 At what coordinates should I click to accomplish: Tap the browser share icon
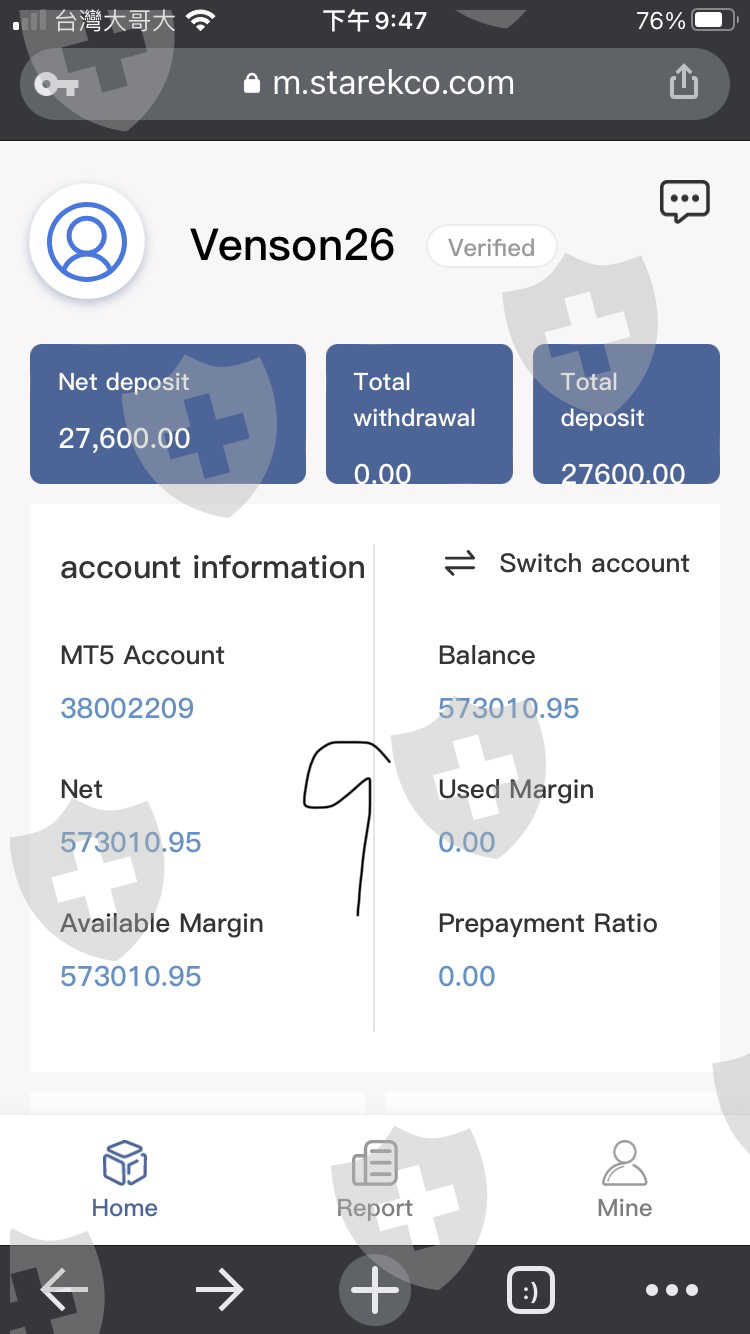[683, 82]
